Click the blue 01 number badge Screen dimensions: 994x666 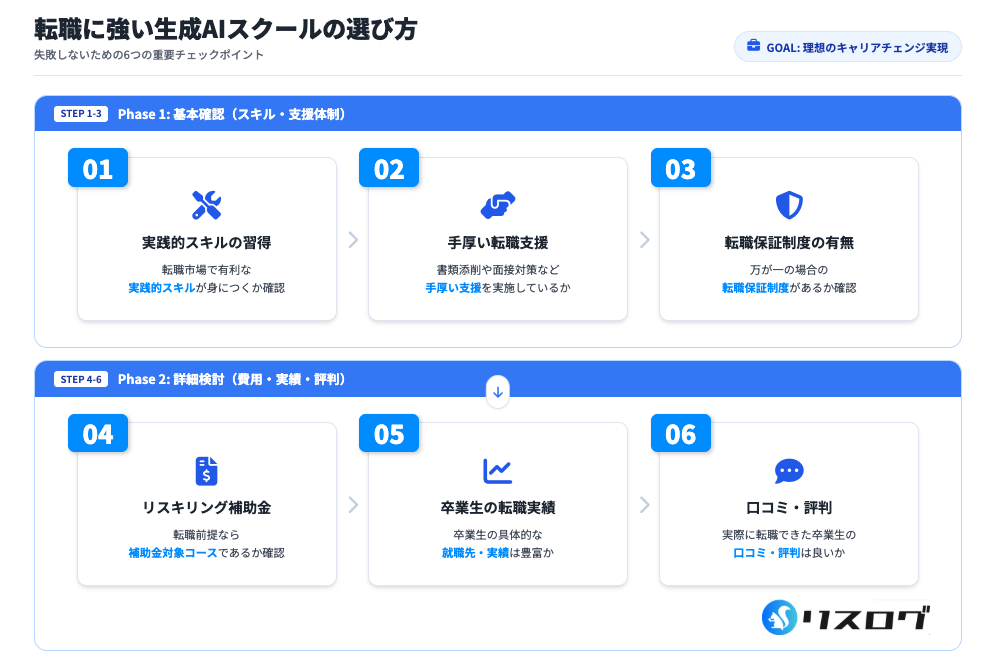pos(98,168)
